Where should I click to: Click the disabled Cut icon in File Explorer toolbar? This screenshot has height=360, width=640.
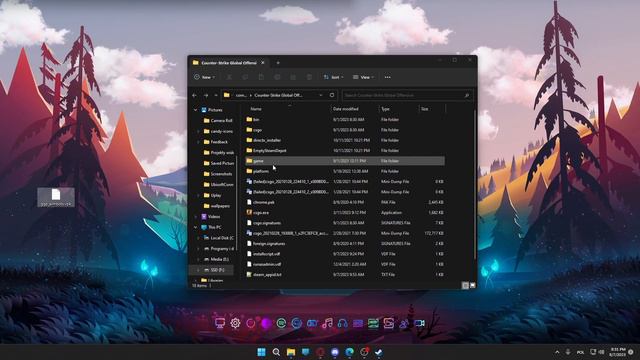229,77
